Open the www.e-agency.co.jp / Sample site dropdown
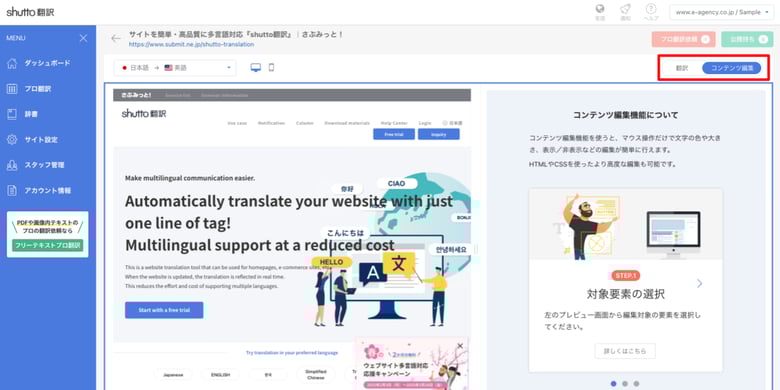Image resolution: width=780 pixels, height=390 pixels. click(721, 12)
